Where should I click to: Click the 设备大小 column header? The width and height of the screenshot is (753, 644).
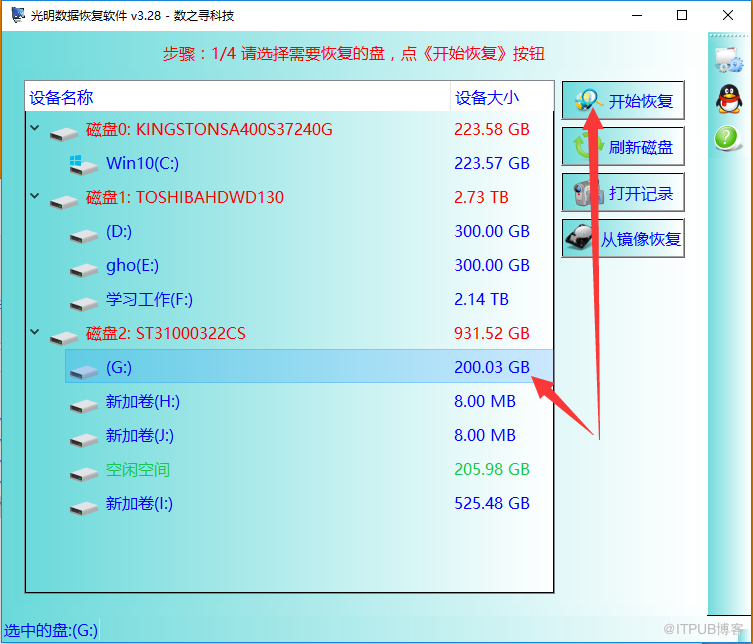(x=502, y=97)
